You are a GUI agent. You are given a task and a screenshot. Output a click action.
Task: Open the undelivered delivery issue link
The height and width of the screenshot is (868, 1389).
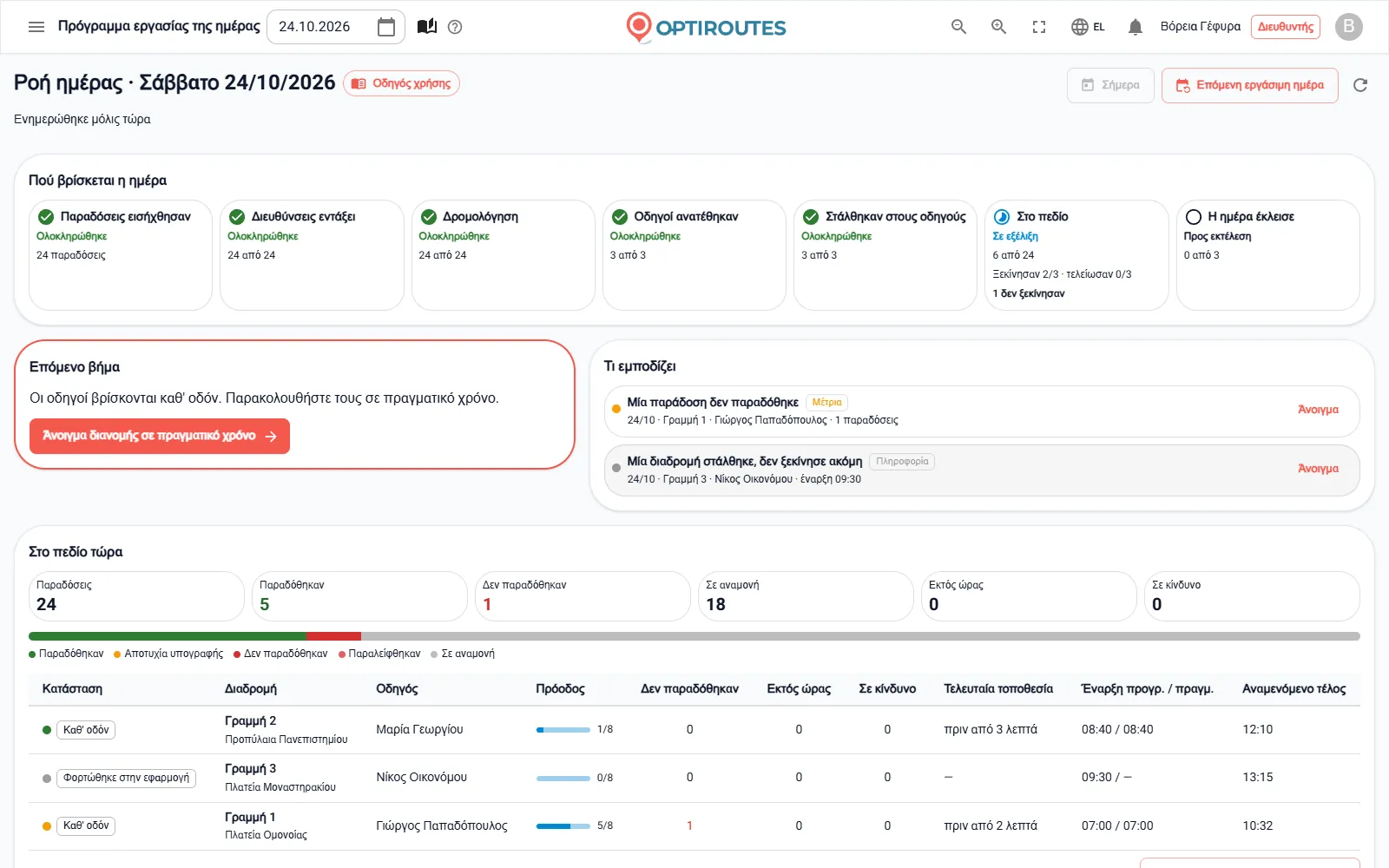1318,410
